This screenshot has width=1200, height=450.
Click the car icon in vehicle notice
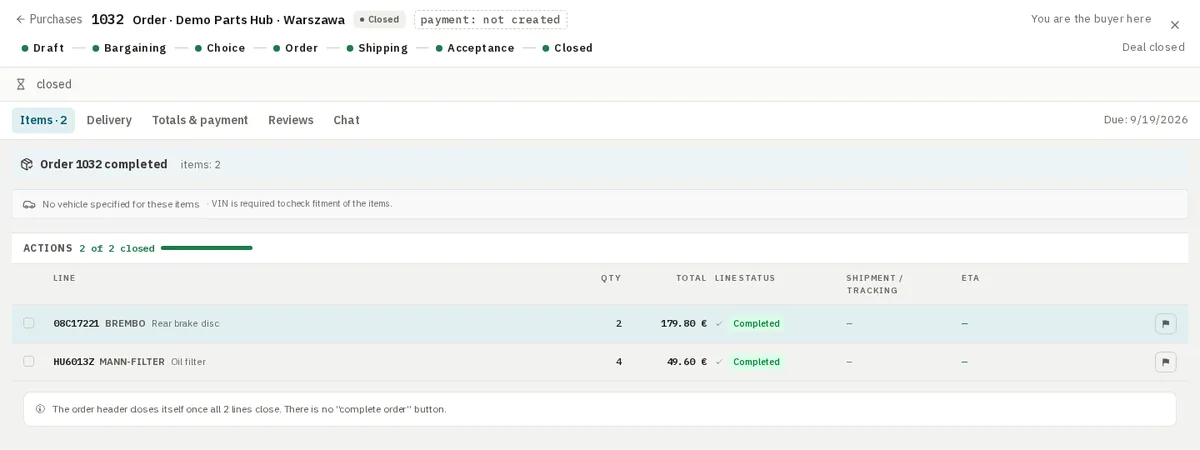tap(29, 204)
